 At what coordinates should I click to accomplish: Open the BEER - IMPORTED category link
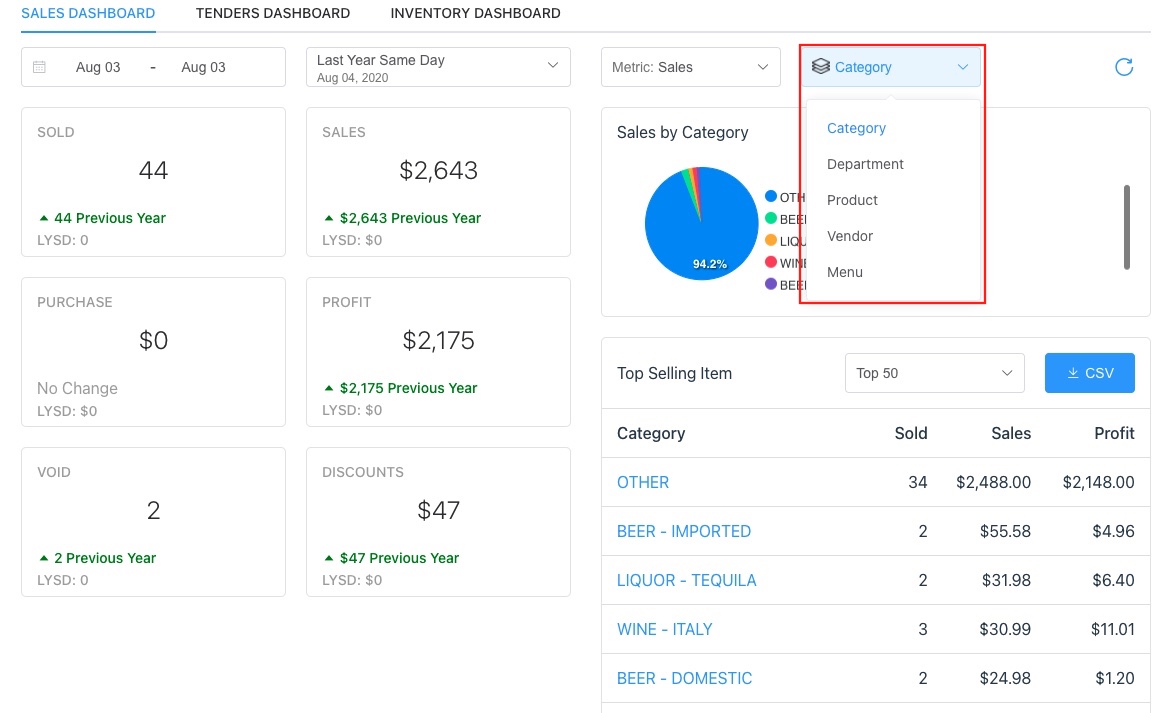[x=684, y=531]
